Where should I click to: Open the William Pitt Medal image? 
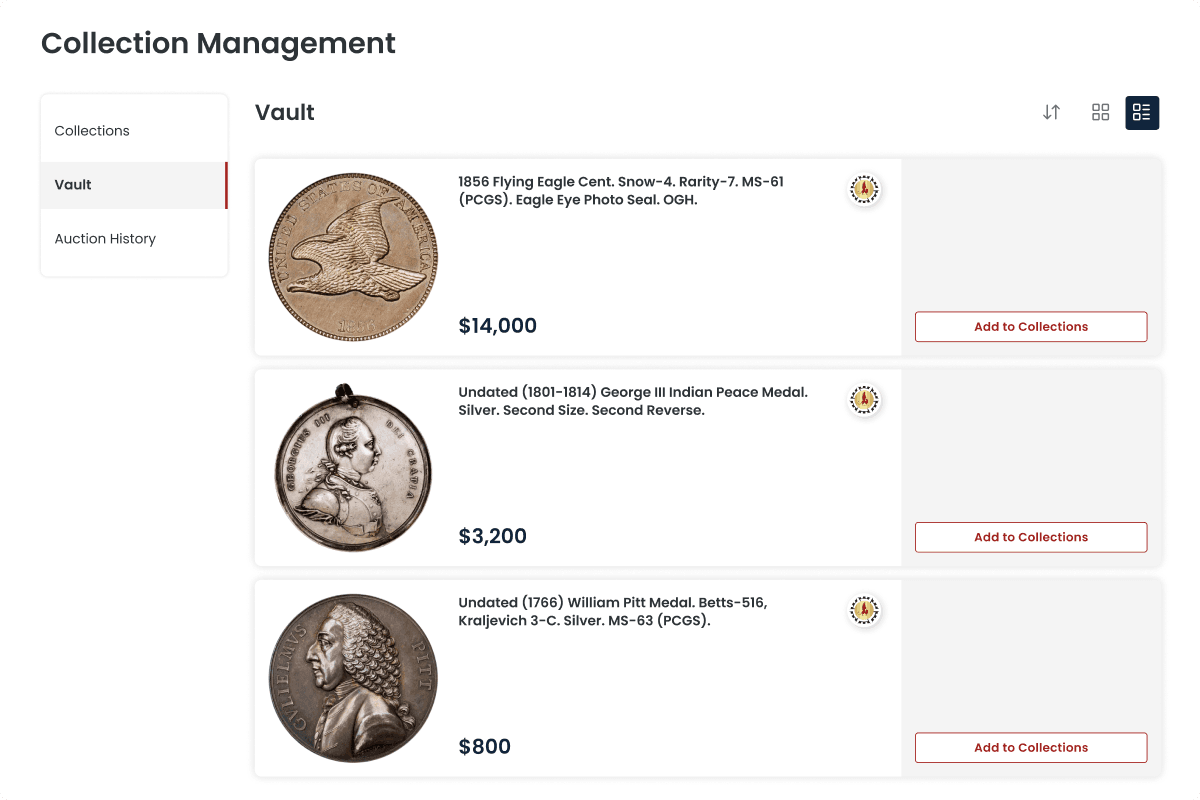pyautogui.click(x=353, y=678)
